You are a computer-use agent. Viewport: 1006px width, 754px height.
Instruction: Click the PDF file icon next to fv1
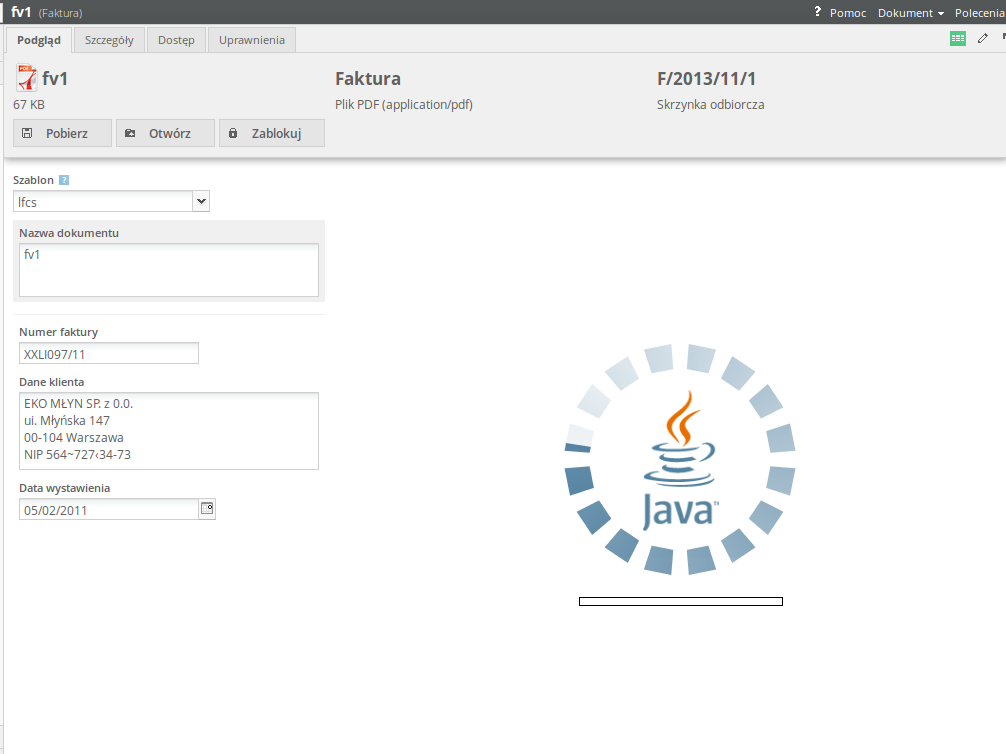point(26,78)
